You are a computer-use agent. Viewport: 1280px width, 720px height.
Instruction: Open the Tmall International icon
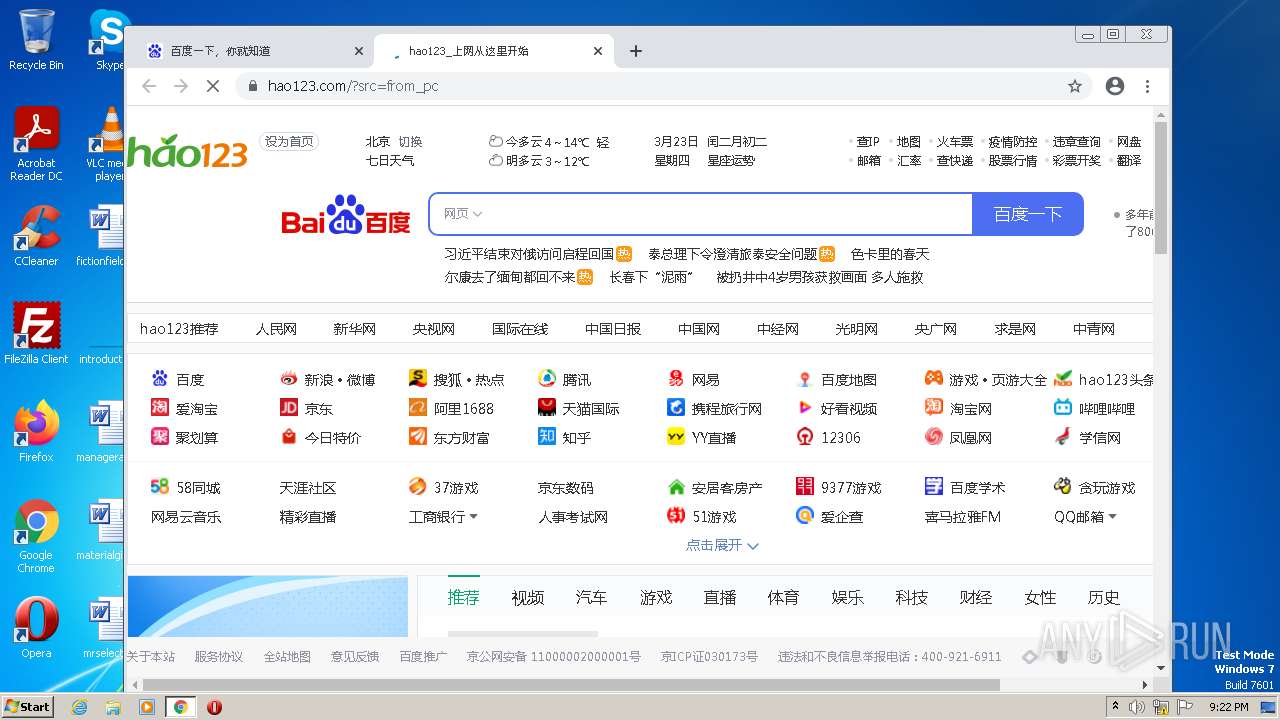[x=547, y=408]
